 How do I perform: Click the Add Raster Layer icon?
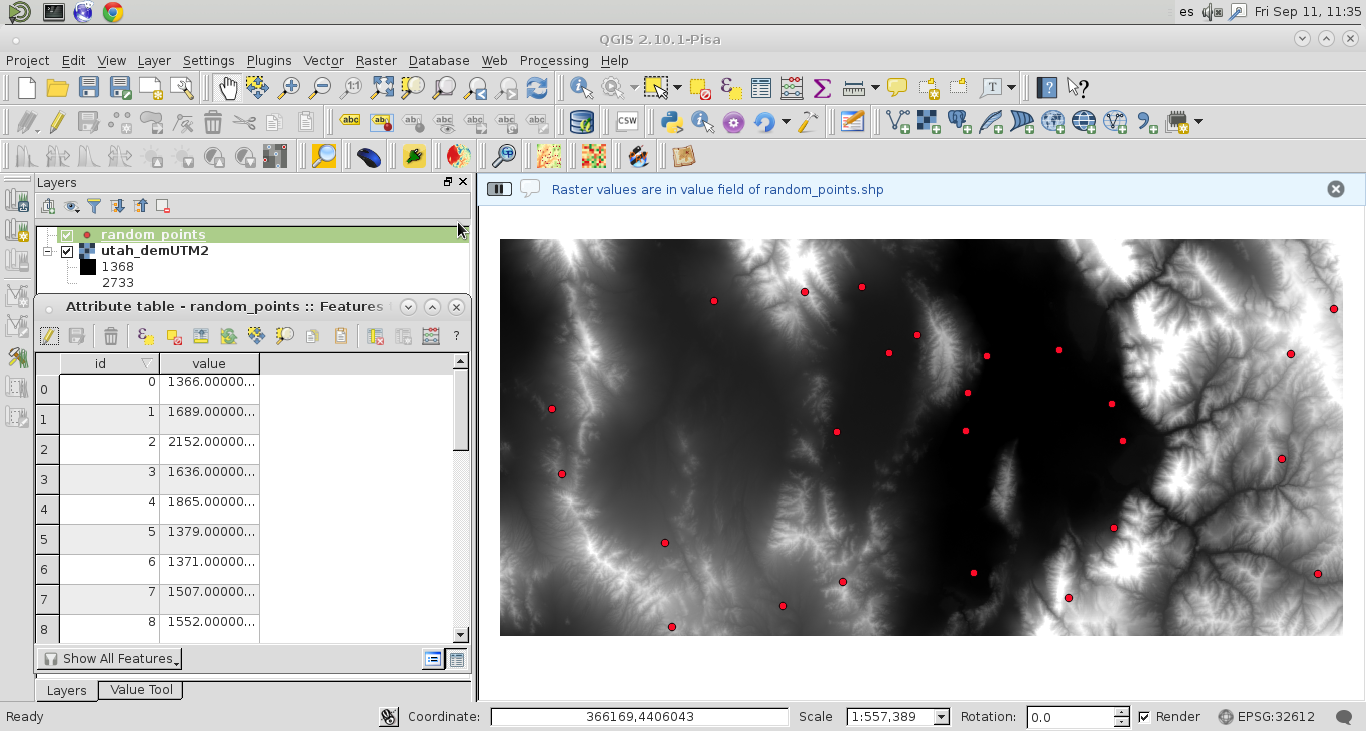tap(929, 122)
